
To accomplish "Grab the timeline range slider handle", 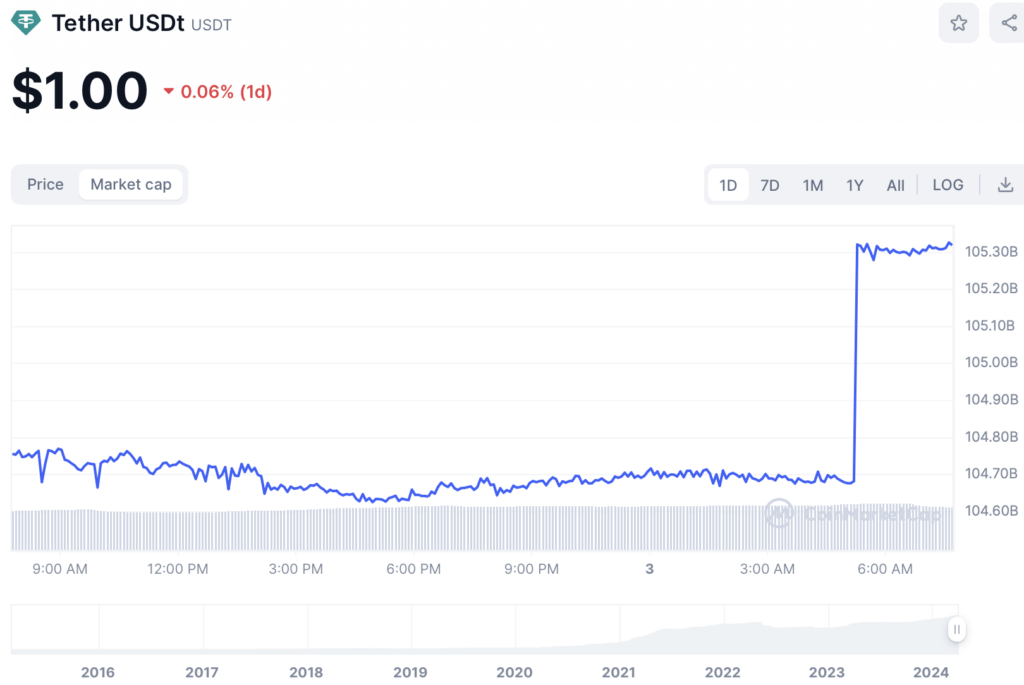I will click(957, 629).
